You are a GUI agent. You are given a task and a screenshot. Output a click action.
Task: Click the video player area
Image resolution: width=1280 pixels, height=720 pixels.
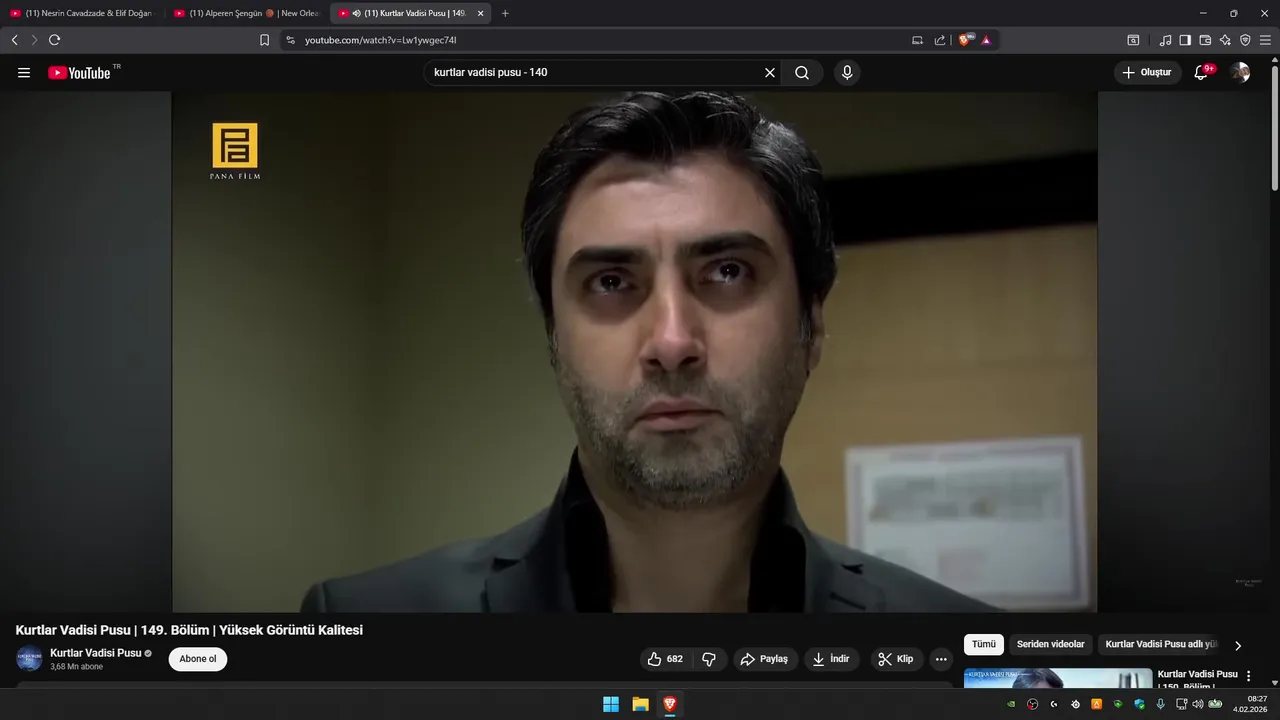[x=634, y=352]
